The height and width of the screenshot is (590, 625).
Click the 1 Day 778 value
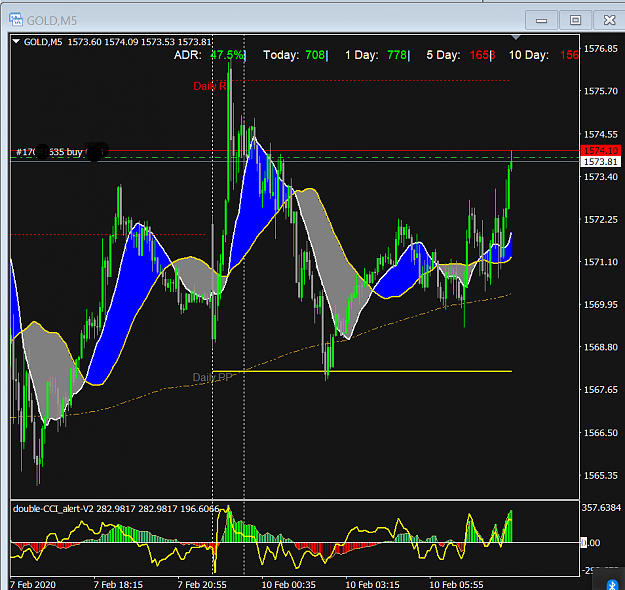[x=397, y=55]
